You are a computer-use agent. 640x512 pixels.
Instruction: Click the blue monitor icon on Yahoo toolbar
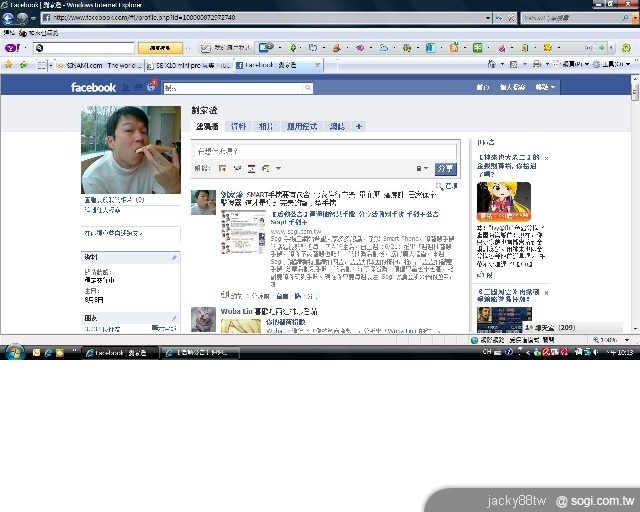tap(266, 48)
